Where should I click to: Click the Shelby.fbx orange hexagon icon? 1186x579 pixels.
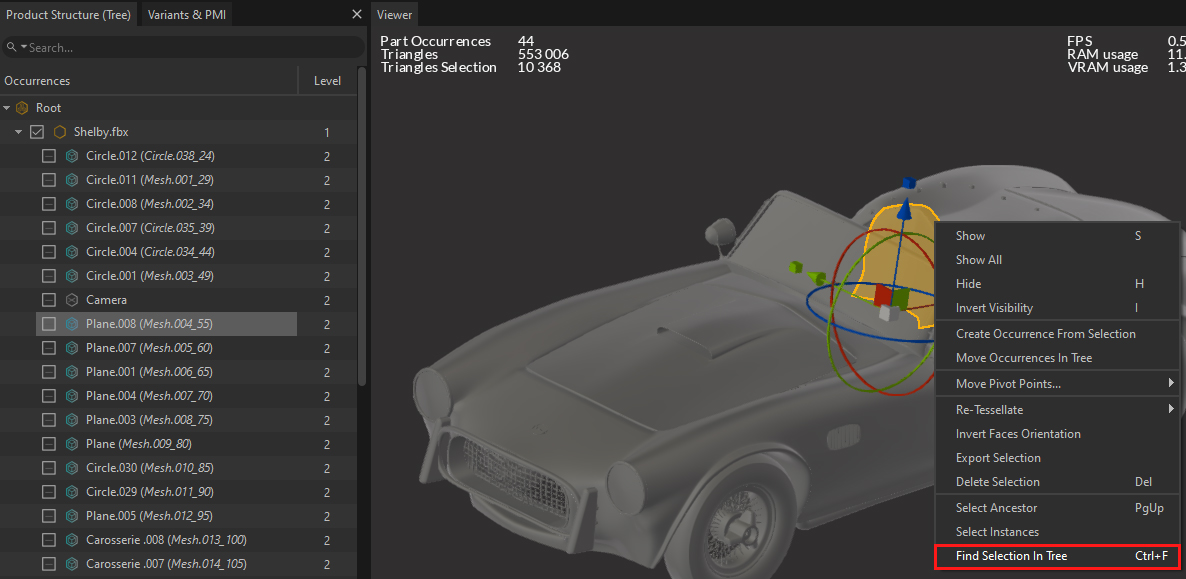point(60,132)
